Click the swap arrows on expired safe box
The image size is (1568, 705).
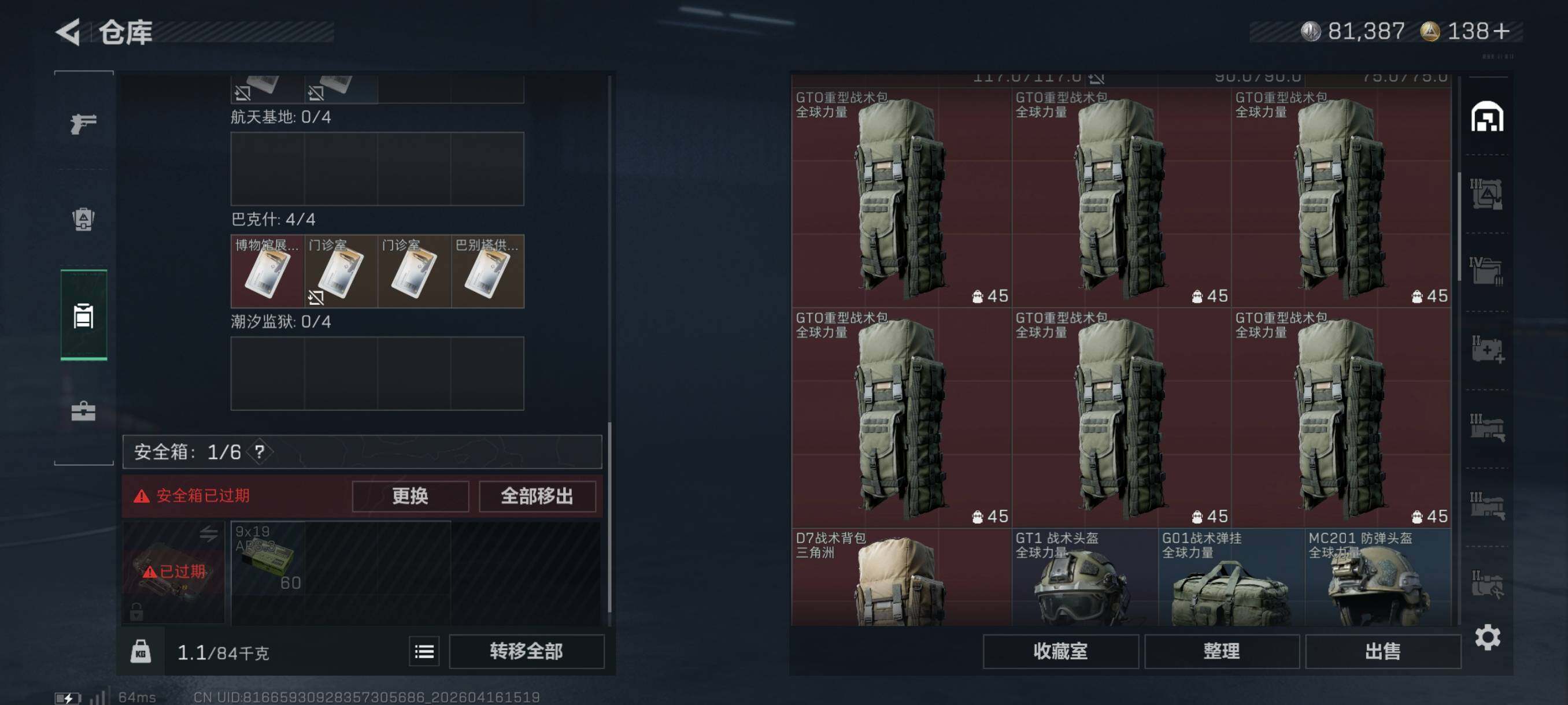click(208, 533)
